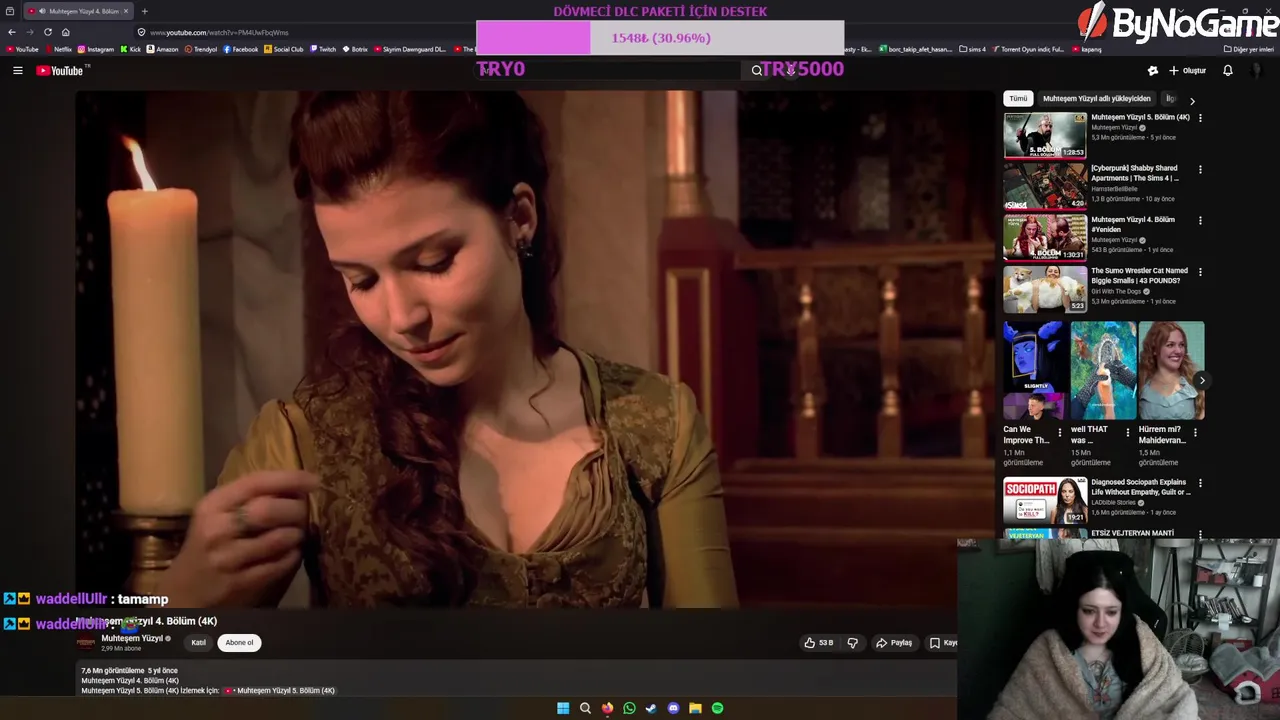Open the sims 4 bookmark folder
The width and height of the screenshot is (1280, 720).
tap(972, 49)
